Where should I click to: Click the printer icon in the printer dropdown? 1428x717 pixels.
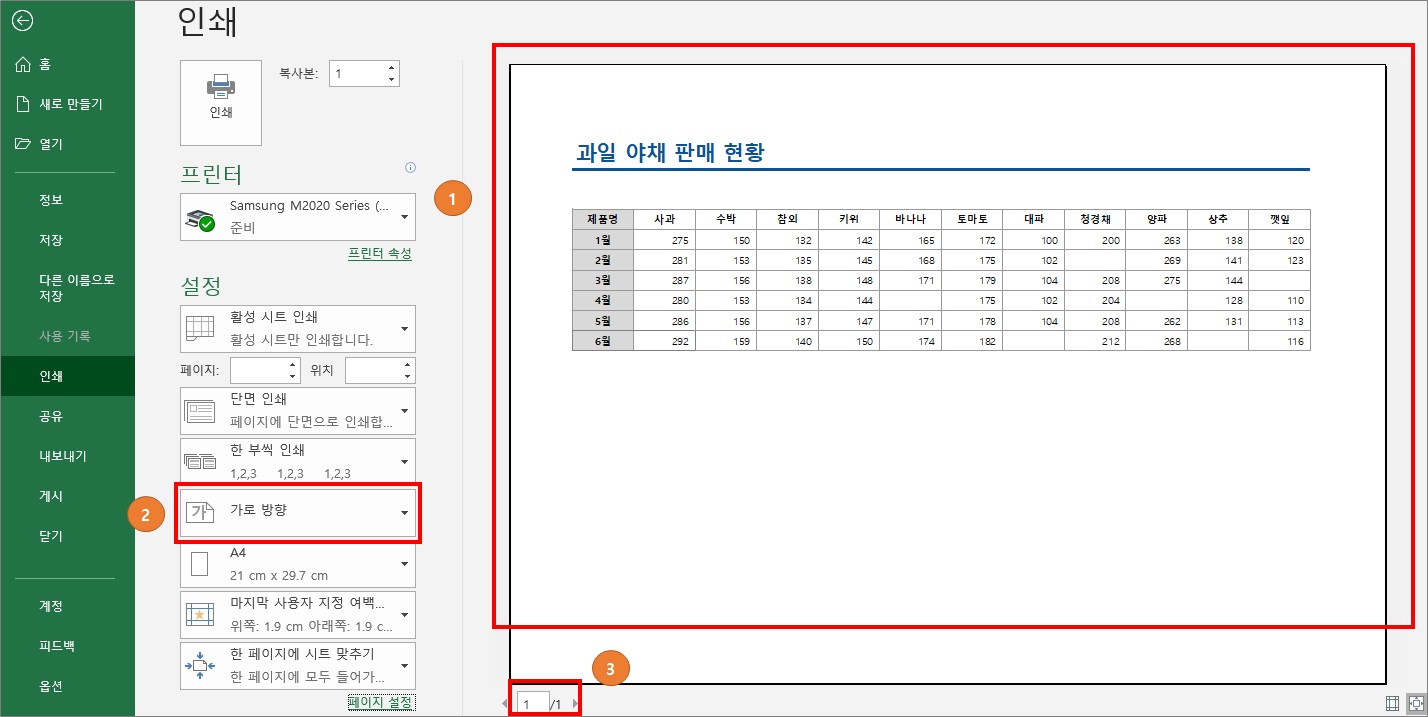(200, 221)
